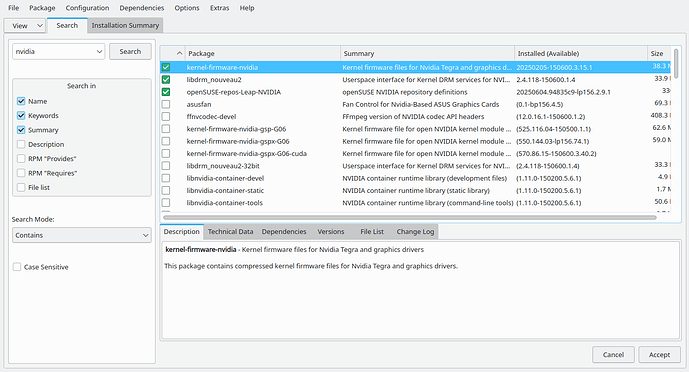This screenshot has height=372, width=689.
Task: Uncheck the Summary search option
Action: coord(21,130)
